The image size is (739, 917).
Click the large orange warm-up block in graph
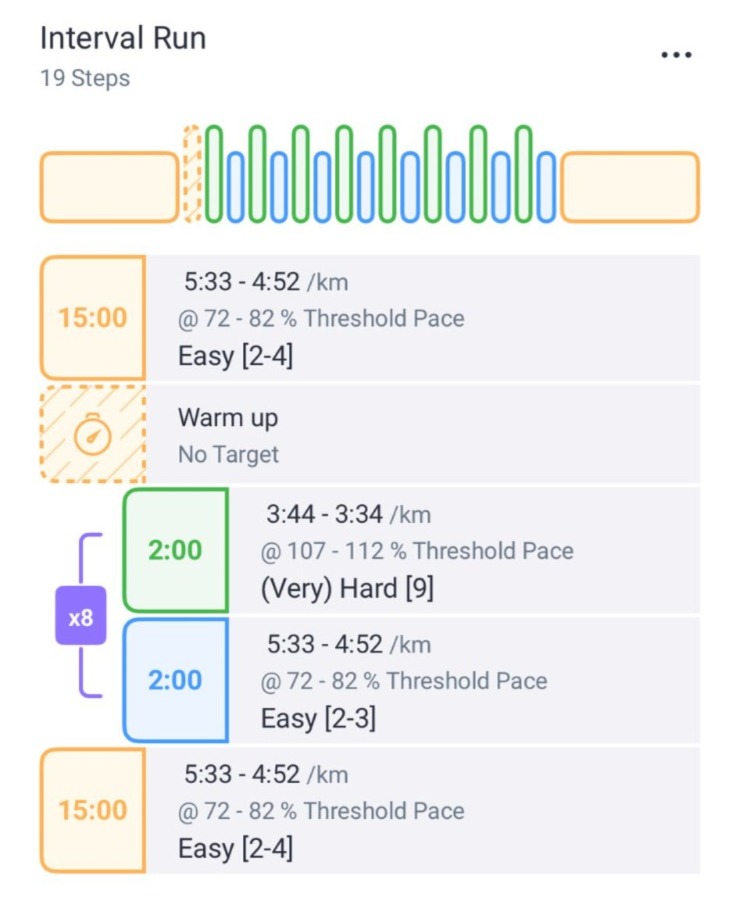pyautogui.click(x=109, y=187)
